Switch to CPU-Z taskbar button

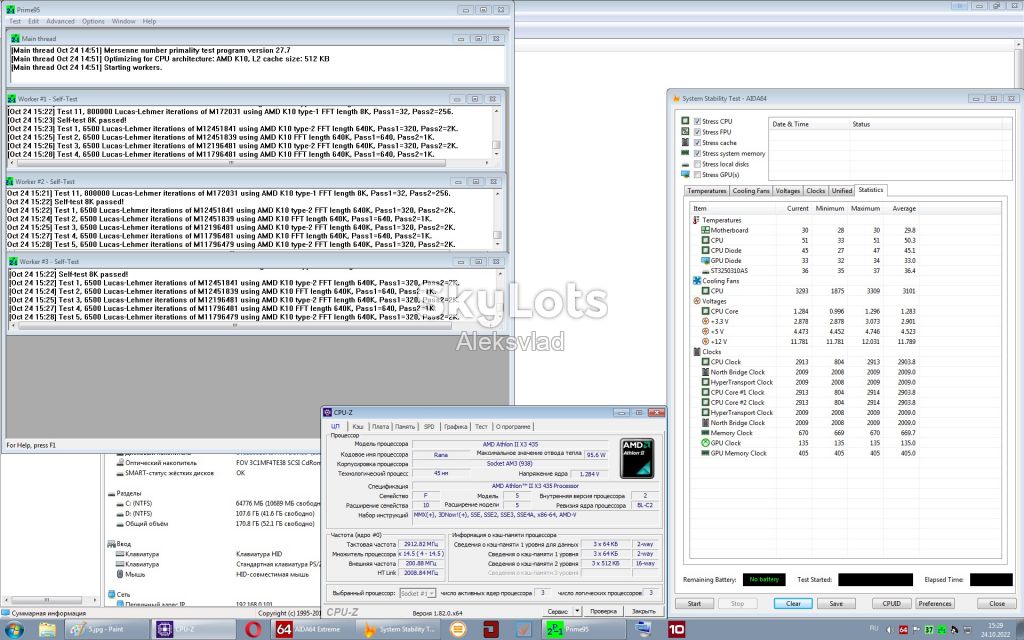(x=195, y=630)
